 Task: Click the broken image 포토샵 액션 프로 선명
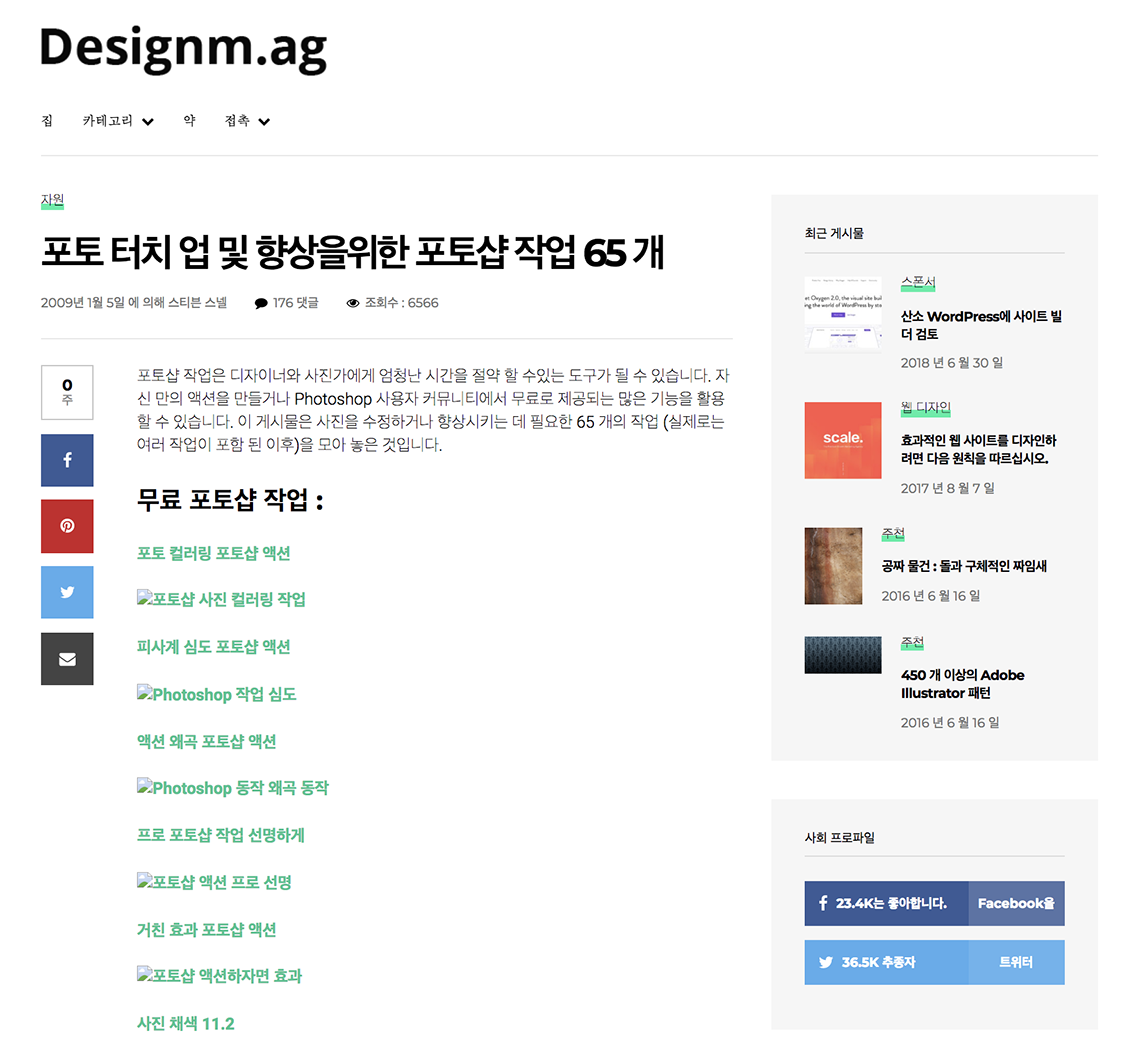tap(214, 882)
